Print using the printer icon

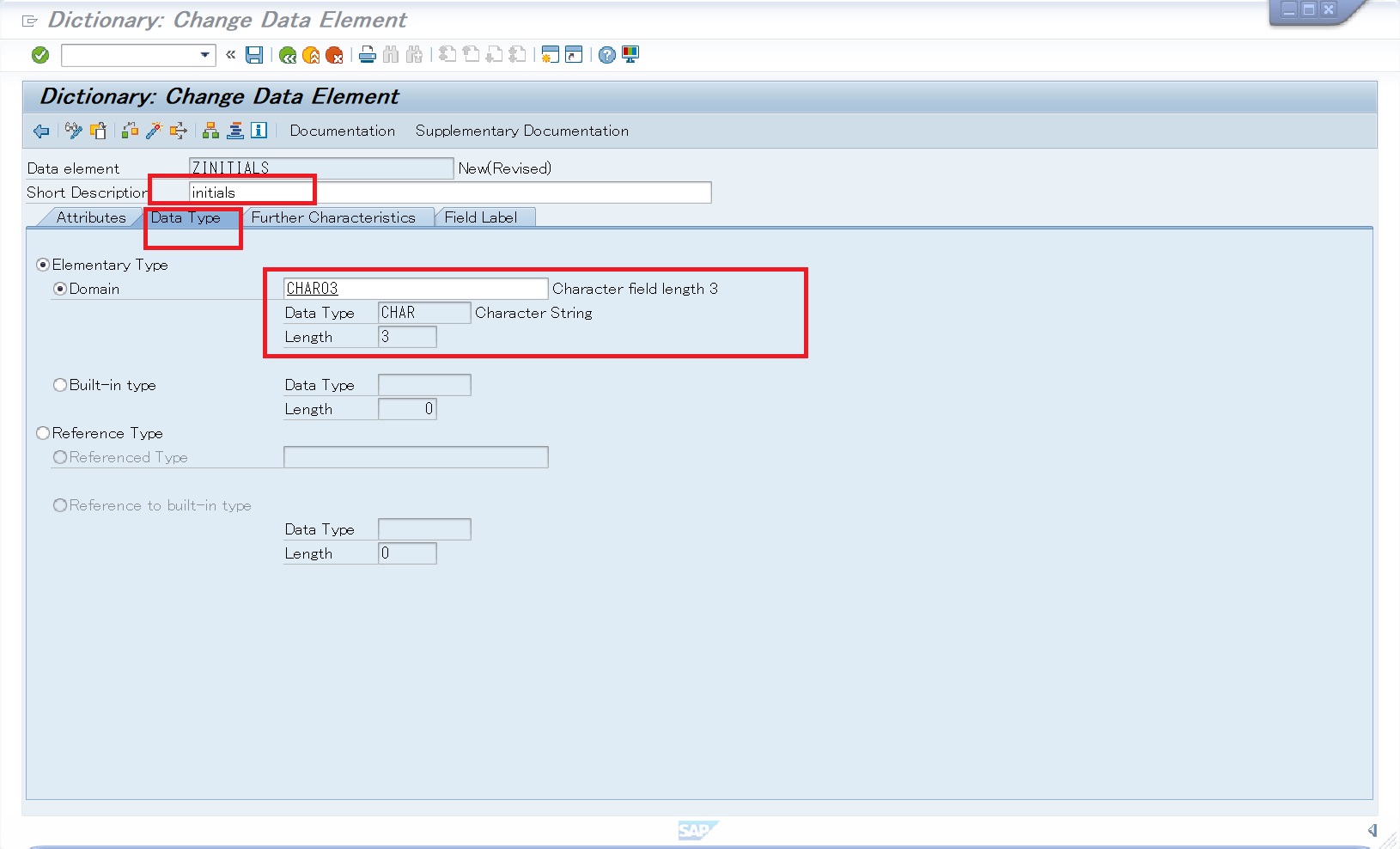[368, 55]
